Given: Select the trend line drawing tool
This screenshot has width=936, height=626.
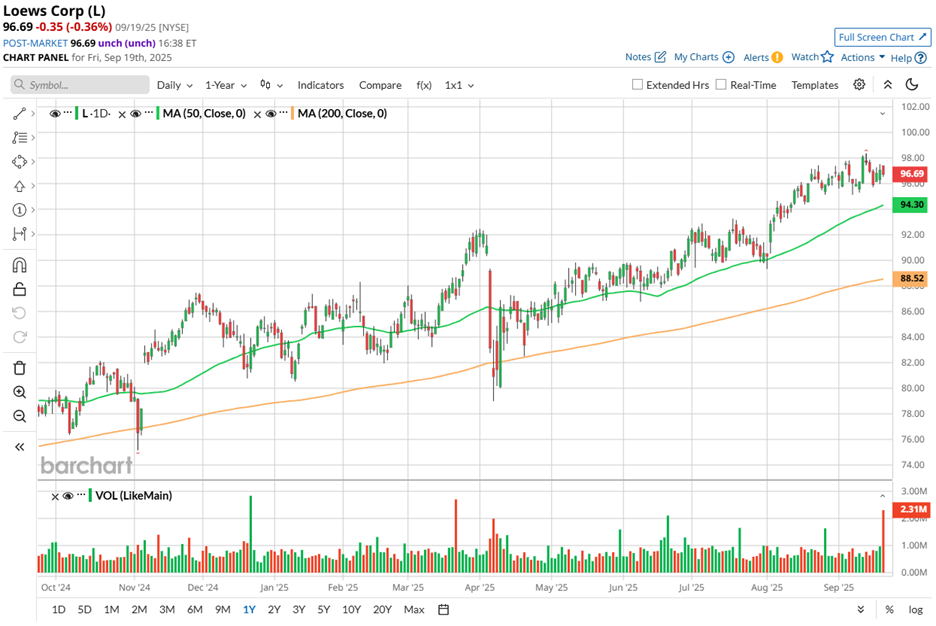Looking at the screenshot, I should point(19,114).
